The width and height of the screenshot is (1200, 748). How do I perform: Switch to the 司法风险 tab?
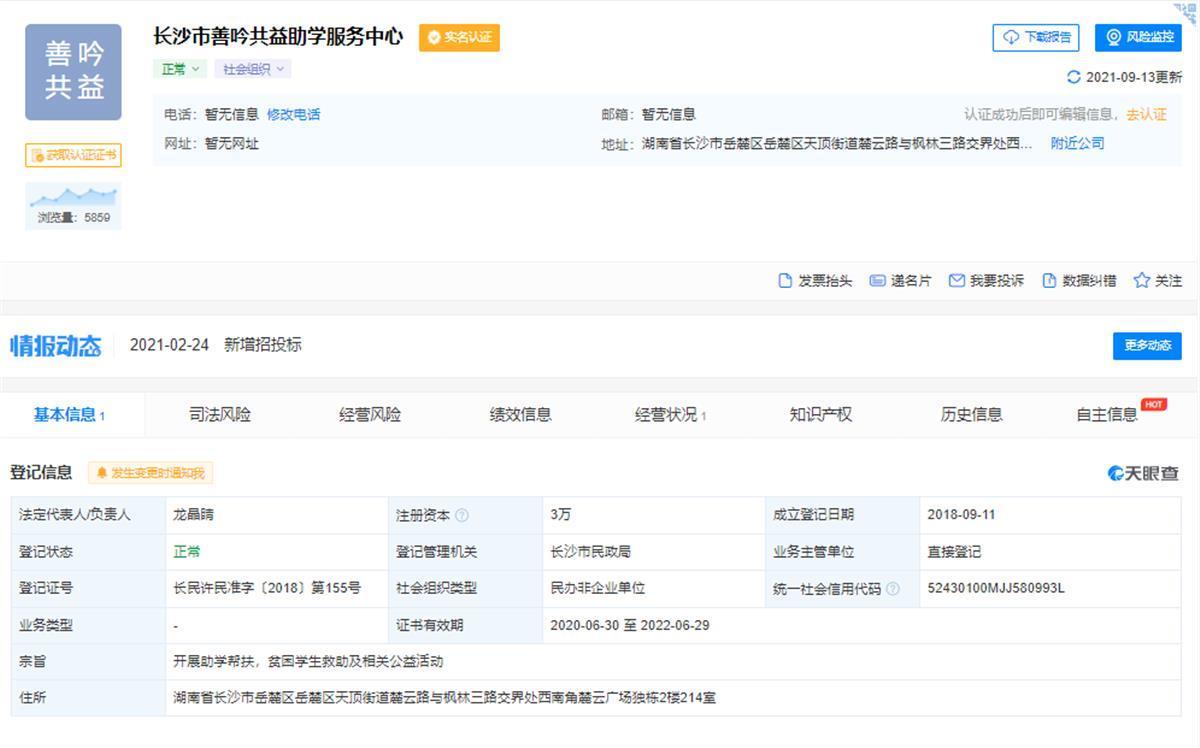tap(220, 414)
